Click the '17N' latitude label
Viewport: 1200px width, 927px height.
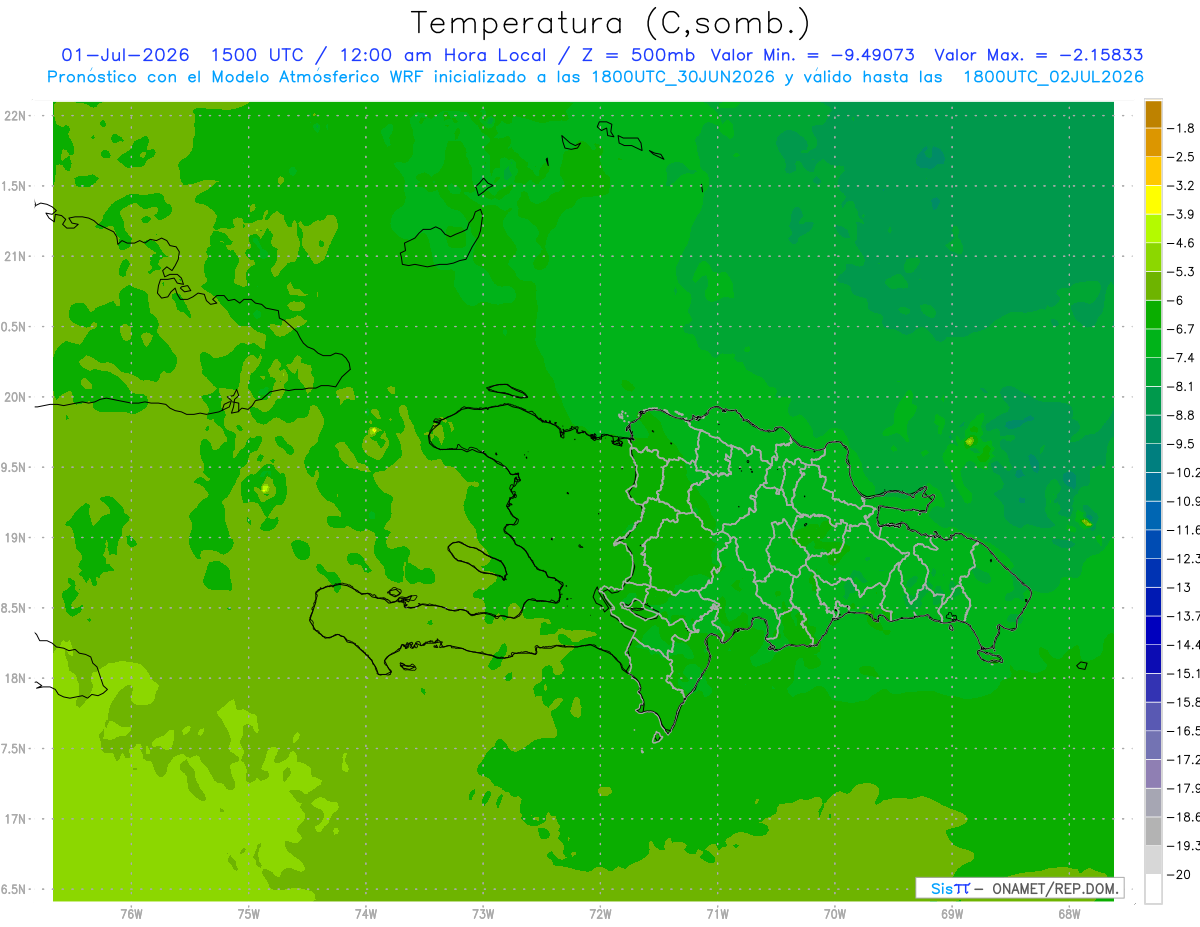(16, 819)
